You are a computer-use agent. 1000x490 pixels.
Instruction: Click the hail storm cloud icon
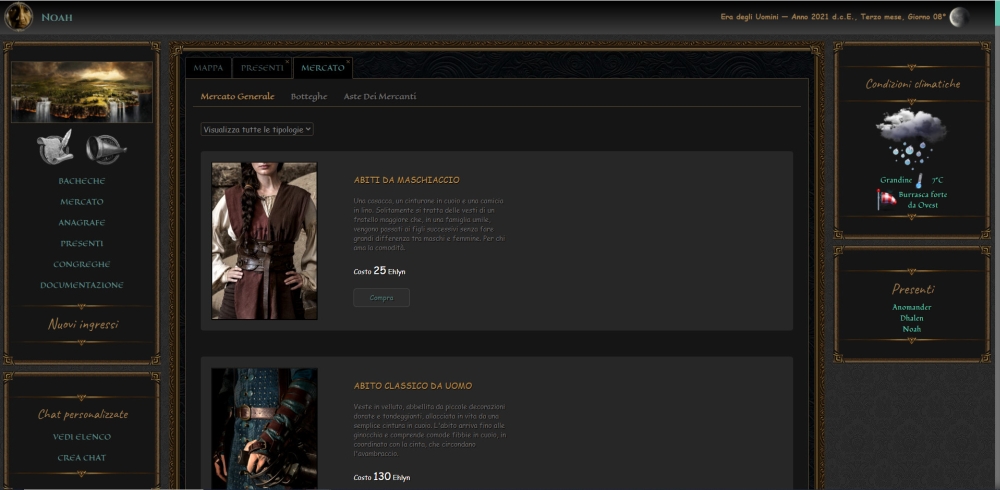pyautogui.click(x=911, y=138)
